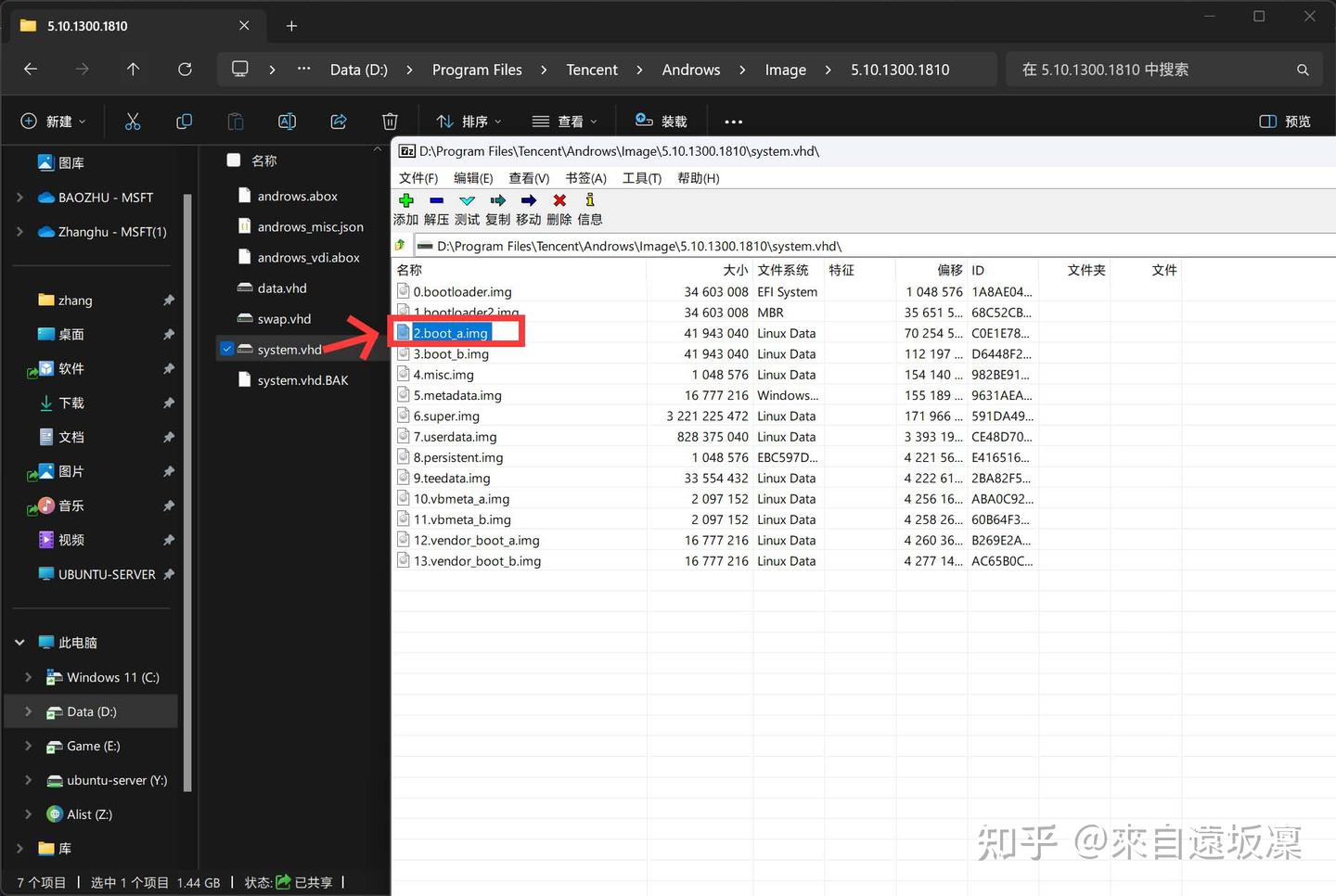
Task: Open a new tab with the plus button
Action: coord(290,26)
